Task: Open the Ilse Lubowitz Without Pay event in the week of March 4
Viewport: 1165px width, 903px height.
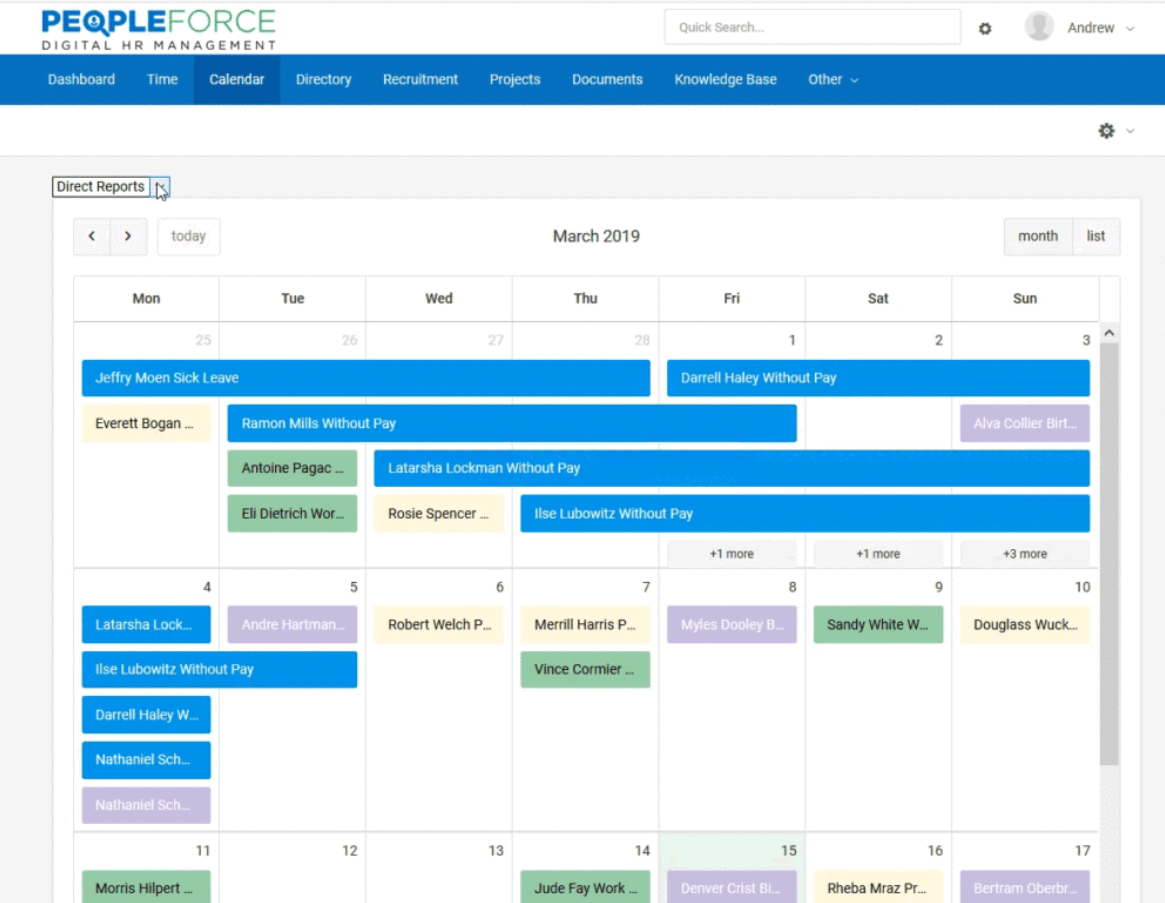Action: 219,669
